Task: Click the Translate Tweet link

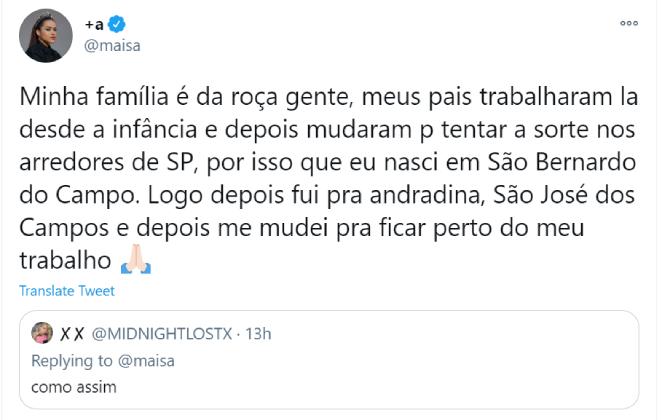Action: [66, 291]
